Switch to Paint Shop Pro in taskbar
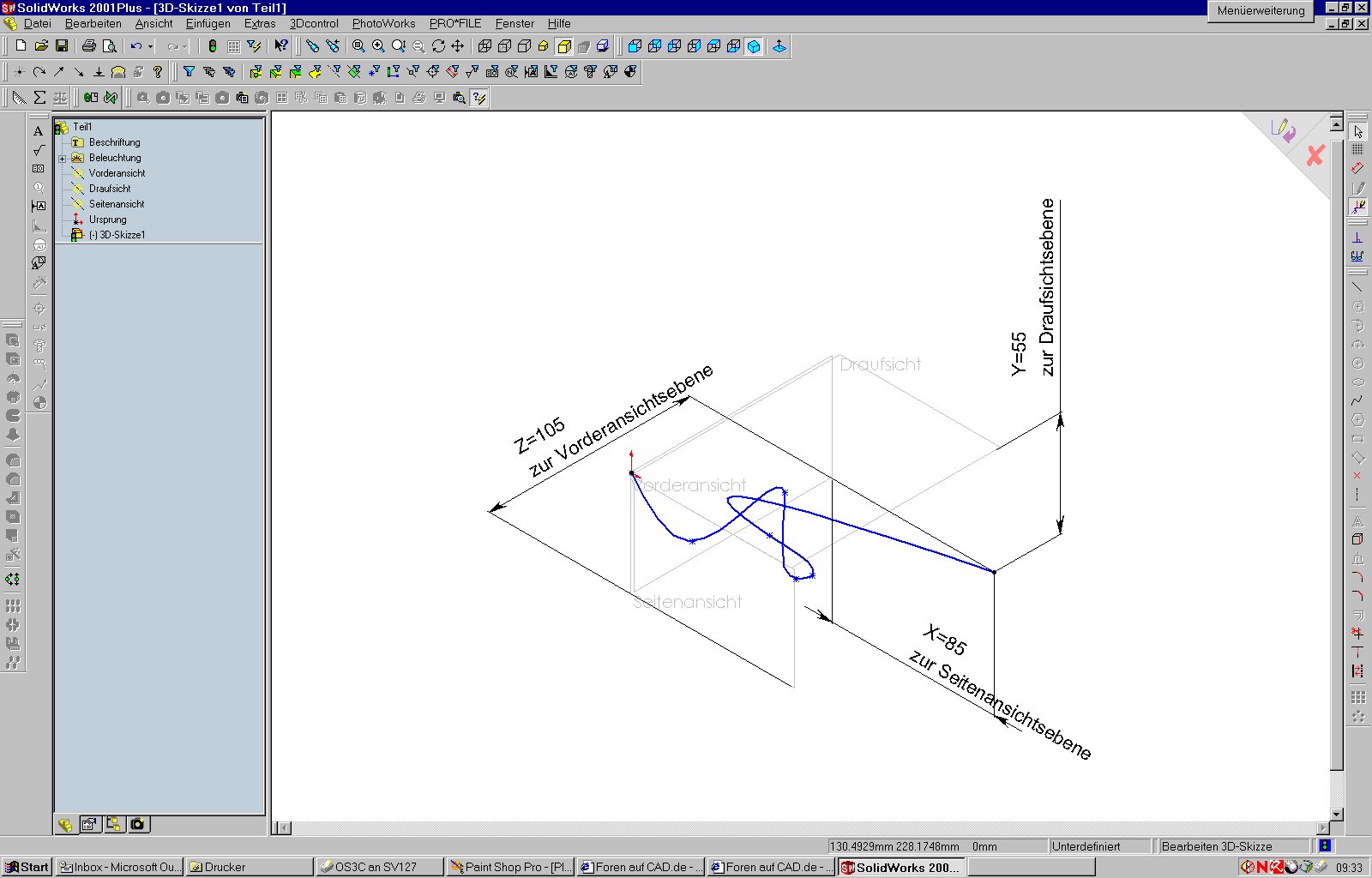This screenshot has height=878, width=1372. (x=510, y=867)
